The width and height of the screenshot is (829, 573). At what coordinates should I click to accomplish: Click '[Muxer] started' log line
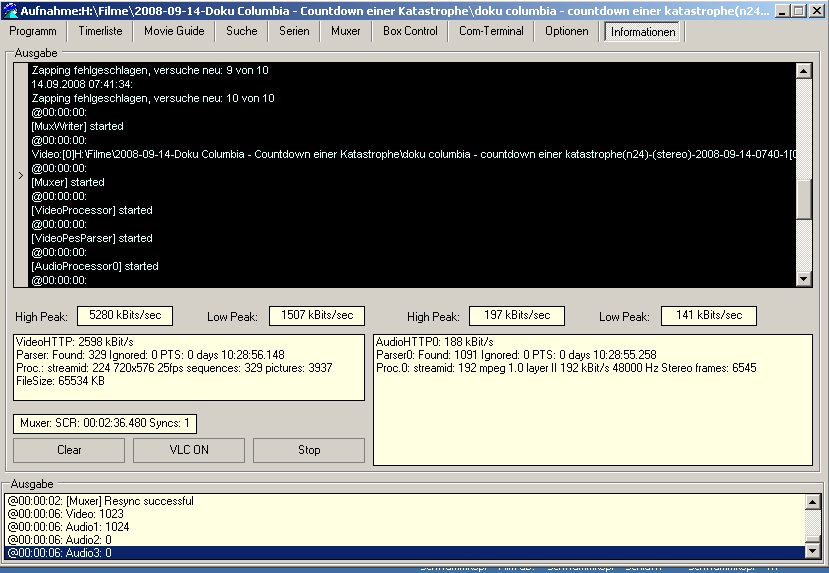(68, 182)
